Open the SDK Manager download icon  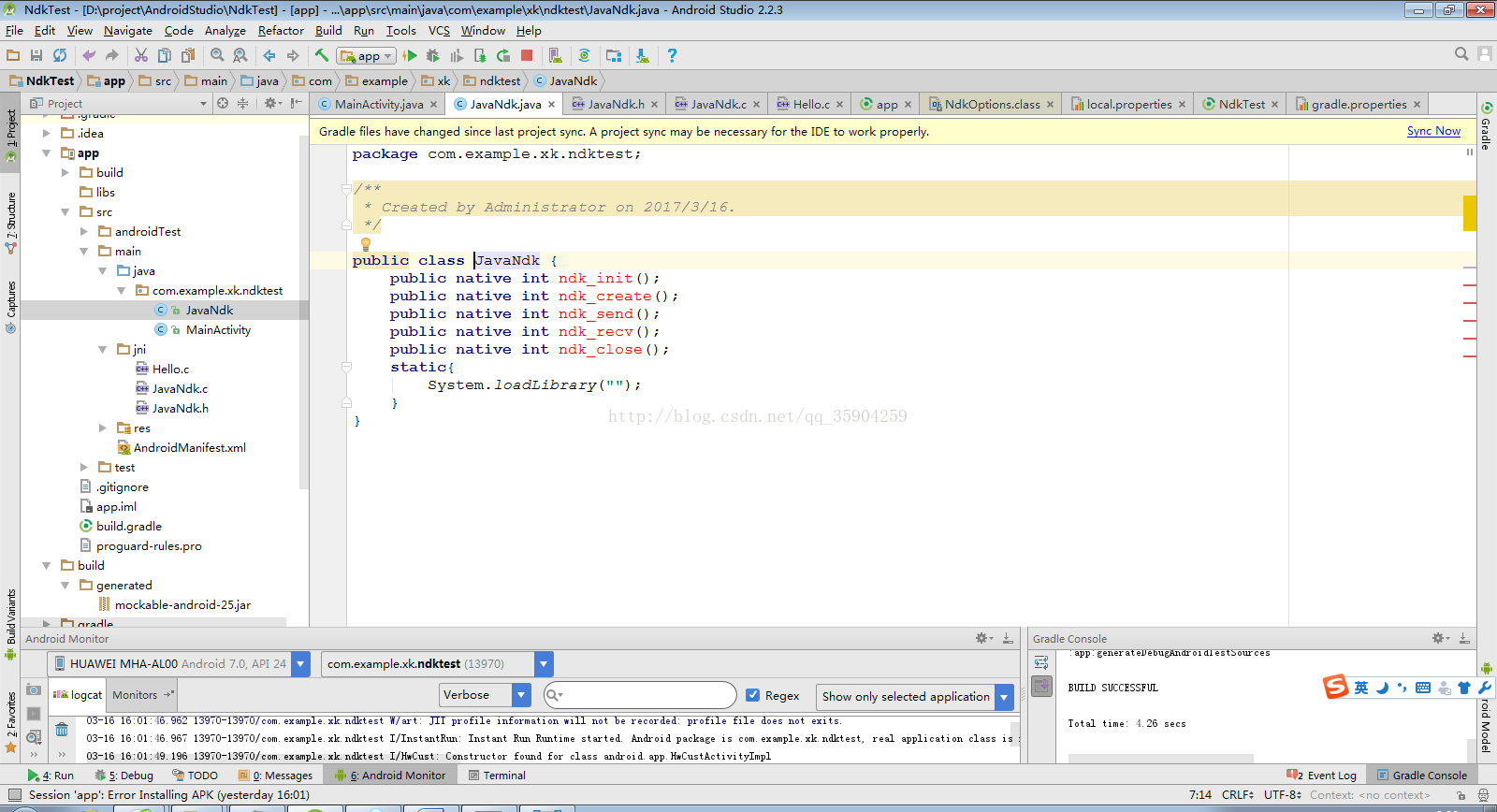pos(643,56)
